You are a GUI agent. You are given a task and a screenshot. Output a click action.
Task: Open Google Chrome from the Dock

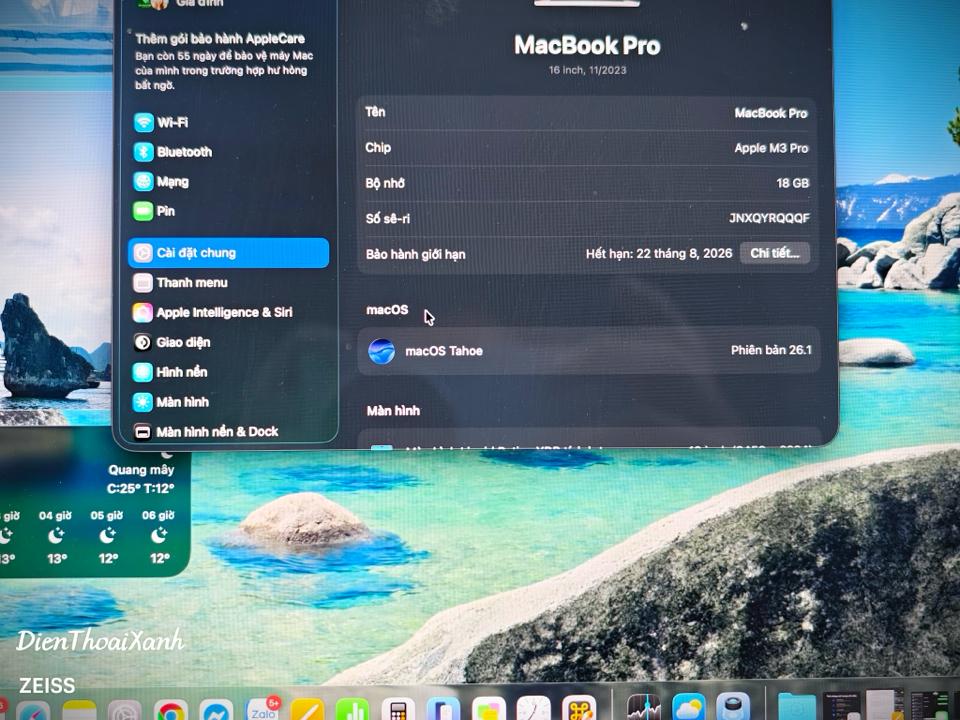pyautogui.click(x=170, y=708)
